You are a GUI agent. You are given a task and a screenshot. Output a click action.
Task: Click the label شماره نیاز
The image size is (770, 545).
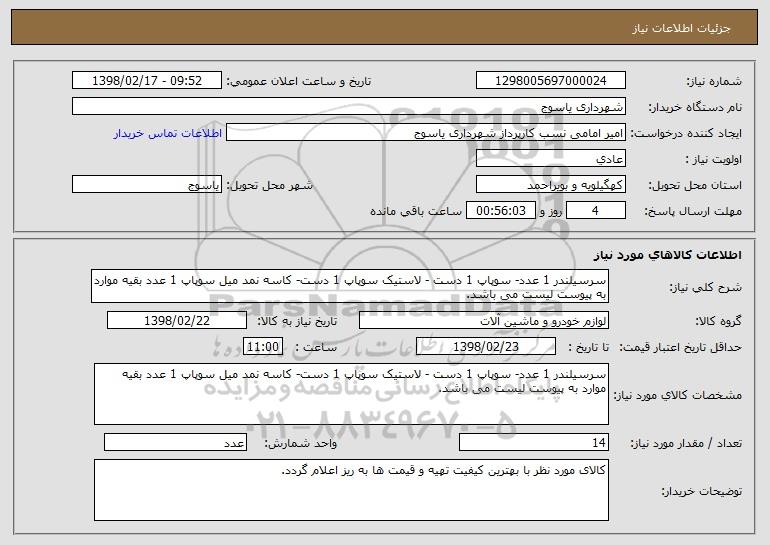pyautogui.click(x=714, y=81)
